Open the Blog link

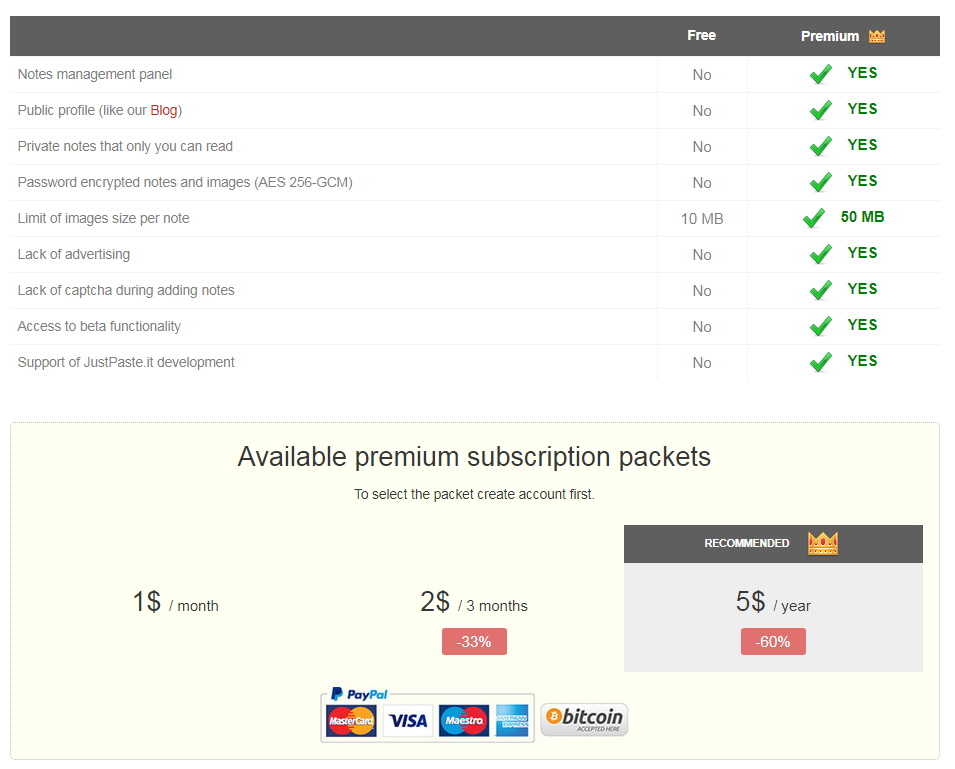[164, 110]
